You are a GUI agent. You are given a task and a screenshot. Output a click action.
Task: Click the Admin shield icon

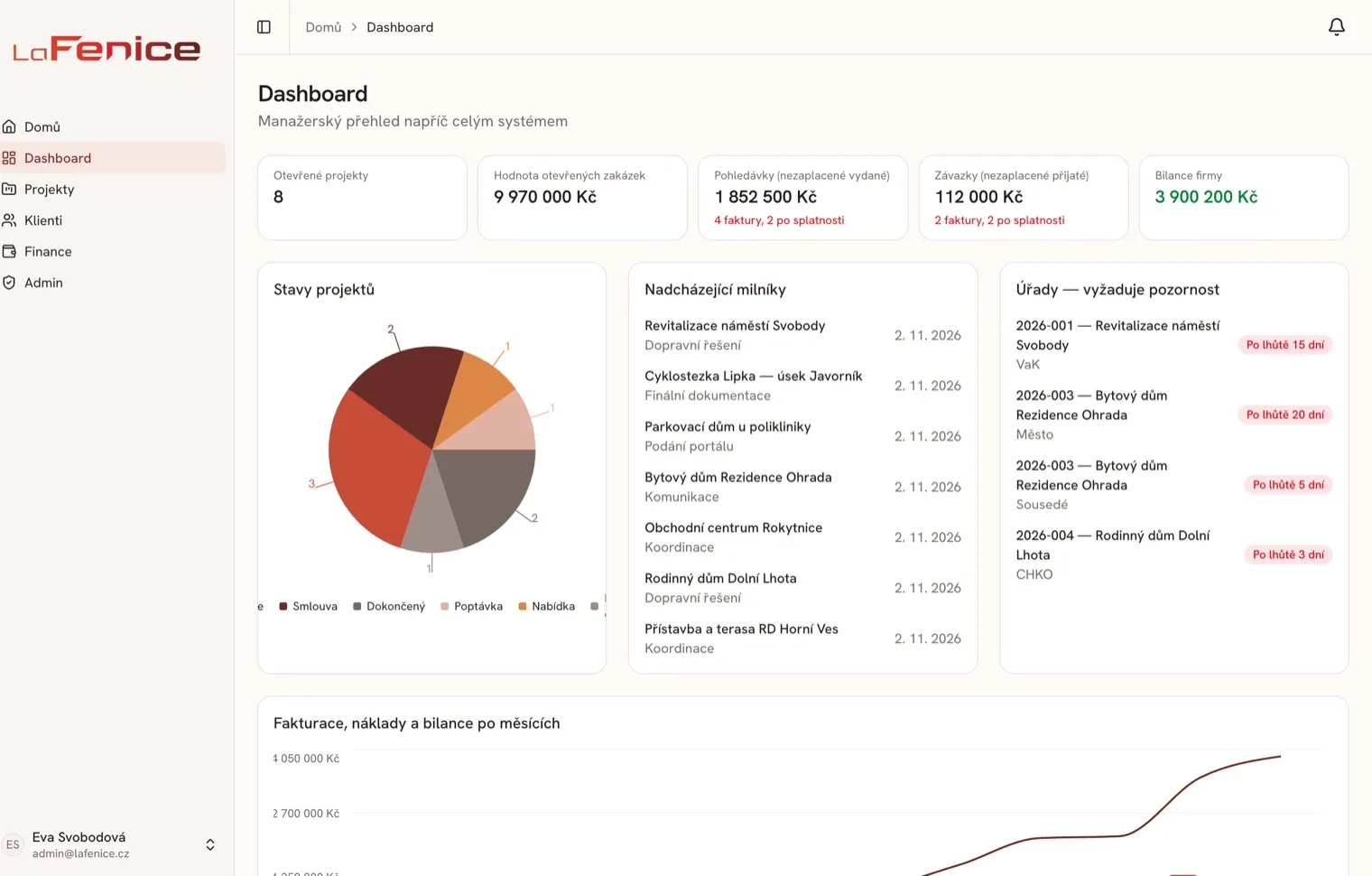point(9,283)
